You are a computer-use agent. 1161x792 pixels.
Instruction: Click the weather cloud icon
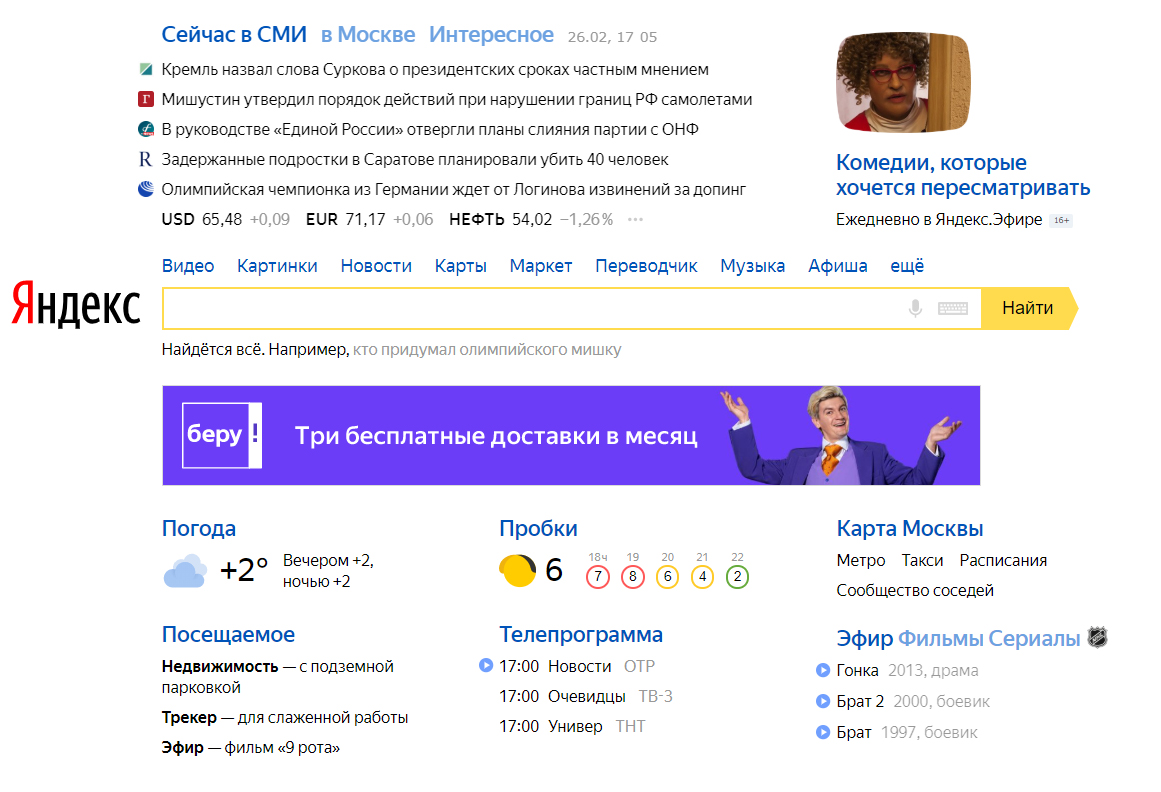coord(185,571)
